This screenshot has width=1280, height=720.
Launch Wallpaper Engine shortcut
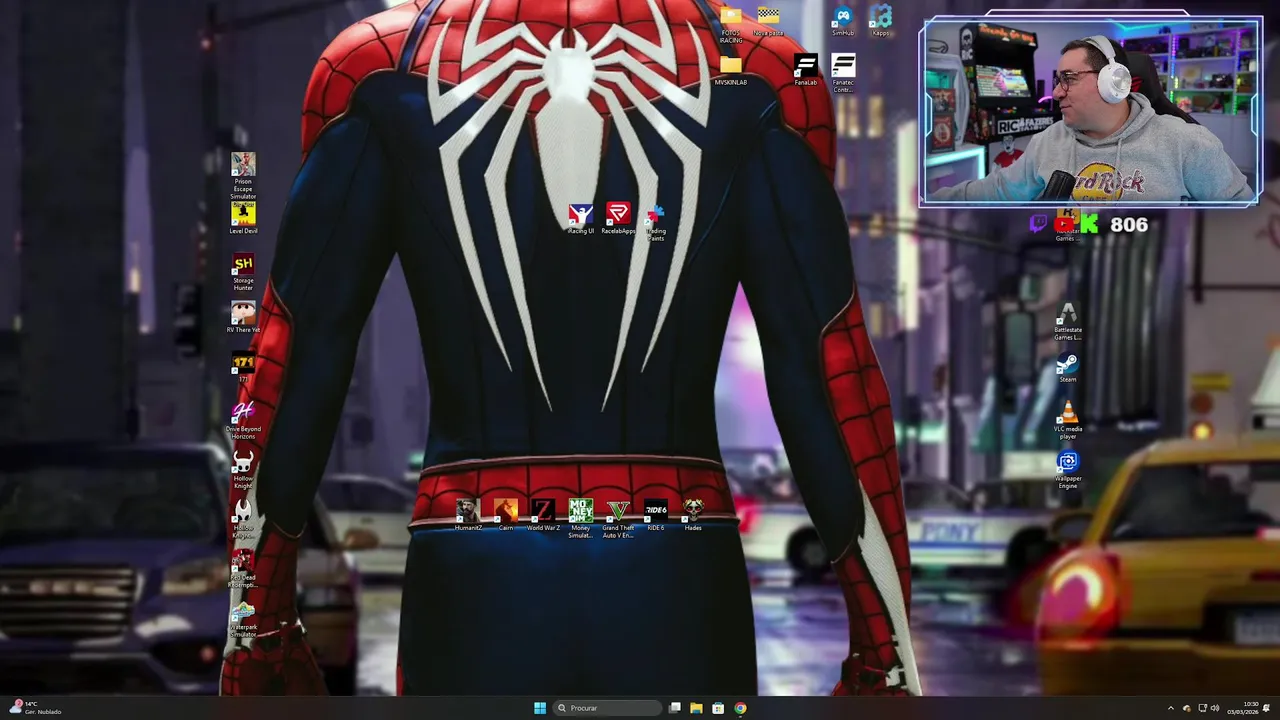(1068, 469)
